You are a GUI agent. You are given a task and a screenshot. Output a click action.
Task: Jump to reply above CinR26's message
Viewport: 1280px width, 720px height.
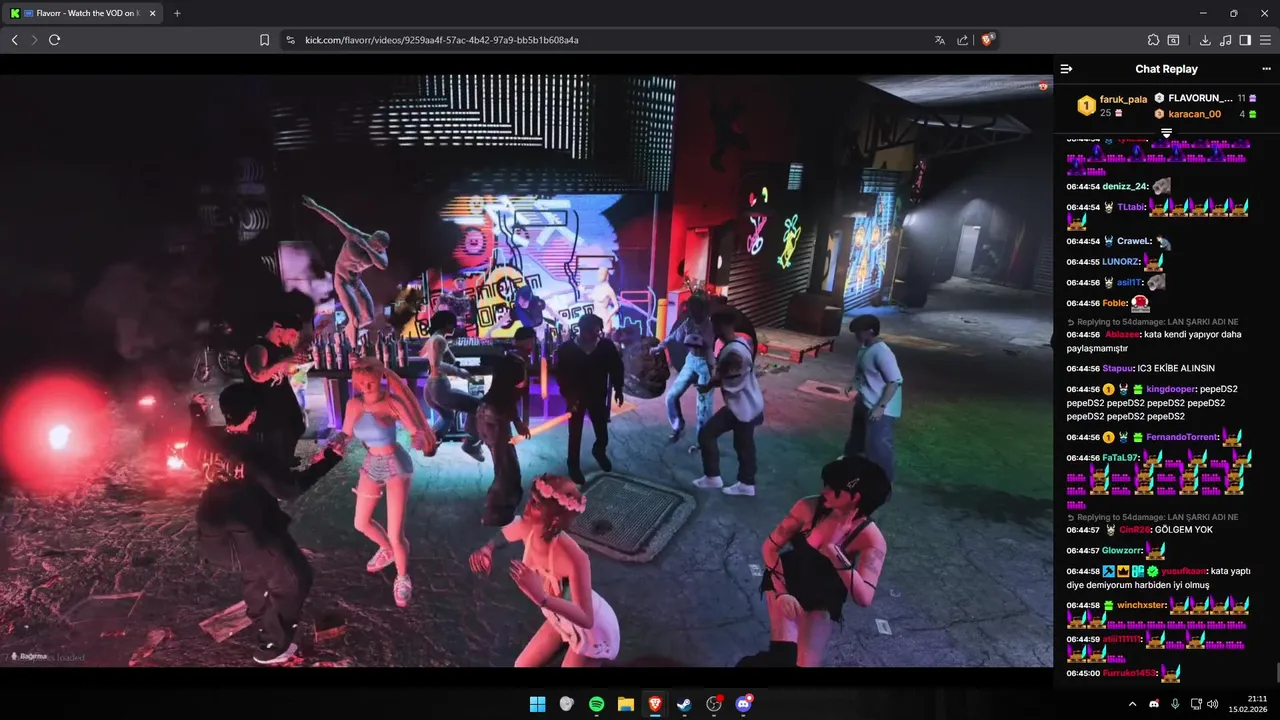1152,517
